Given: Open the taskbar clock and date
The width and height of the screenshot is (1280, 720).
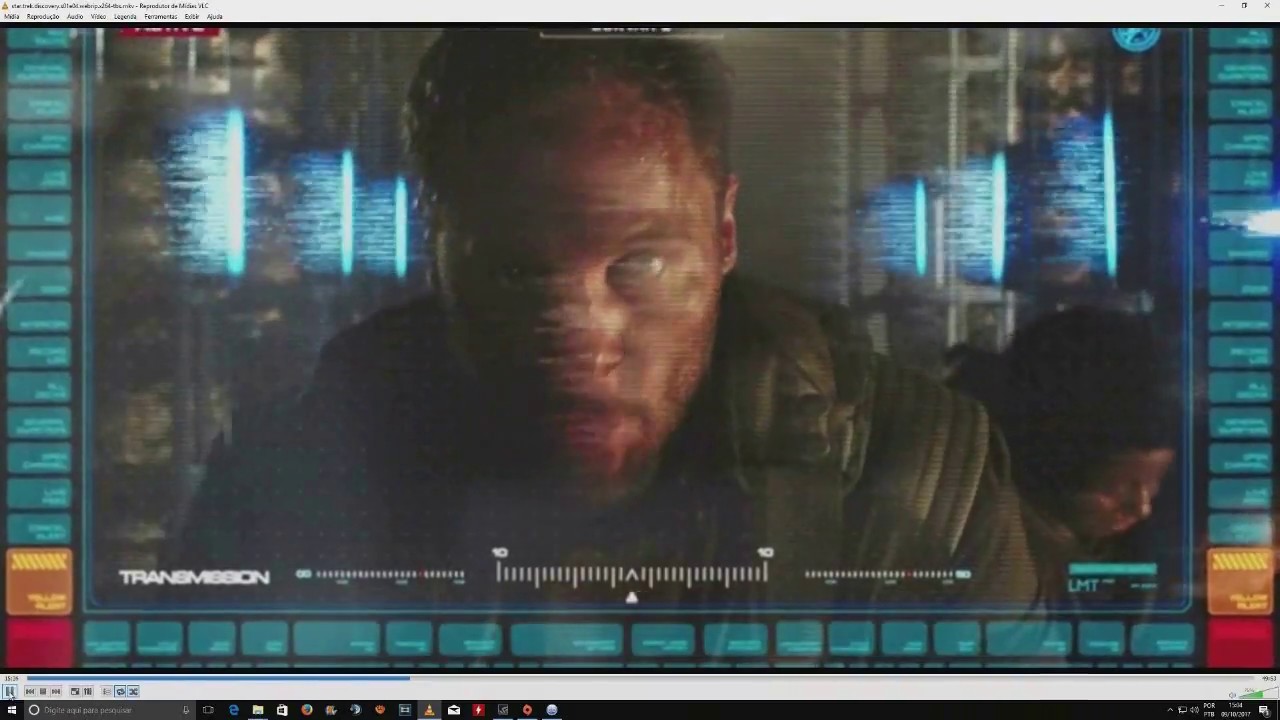Looking at the screenshot, I should click(x=1236, y=710).
